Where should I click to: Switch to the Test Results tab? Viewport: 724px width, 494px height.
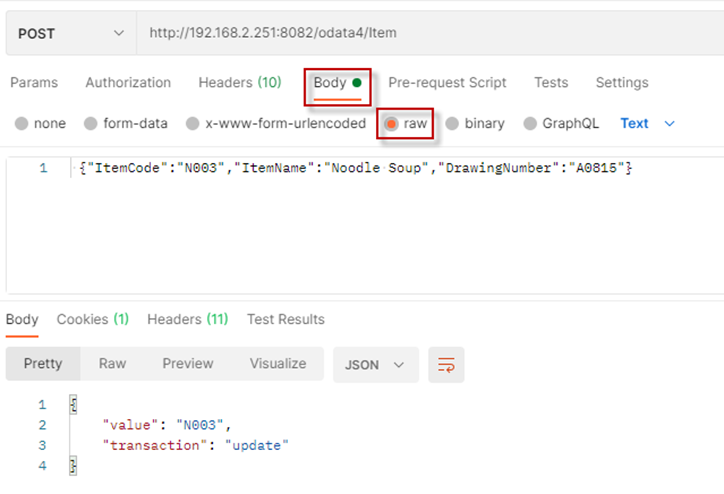(x=285, y=319)
